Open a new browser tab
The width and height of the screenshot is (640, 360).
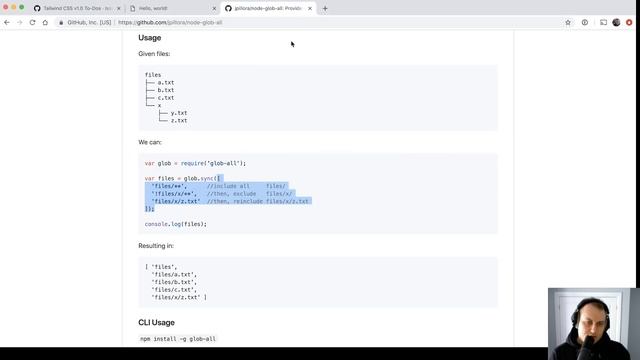[x=325, y=8]
